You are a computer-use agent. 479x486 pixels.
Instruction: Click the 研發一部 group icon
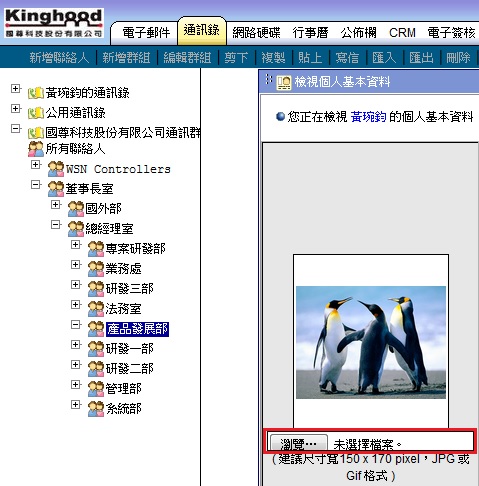96,349
